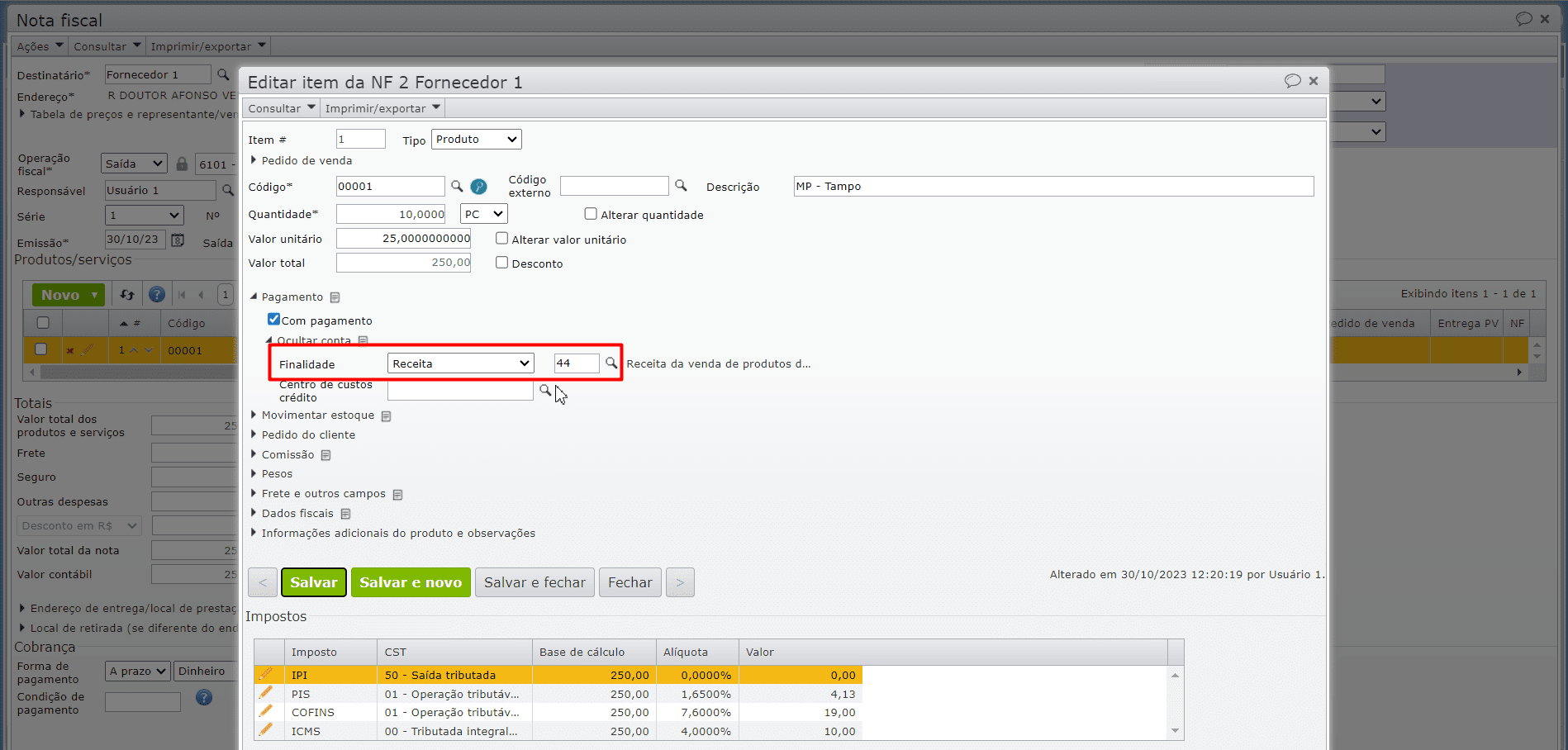This screenshot has height=750, width=1568.
Task: Open the Ações menu in Nota fiscal
Action: pyautogui.click(x=40, y=46)
